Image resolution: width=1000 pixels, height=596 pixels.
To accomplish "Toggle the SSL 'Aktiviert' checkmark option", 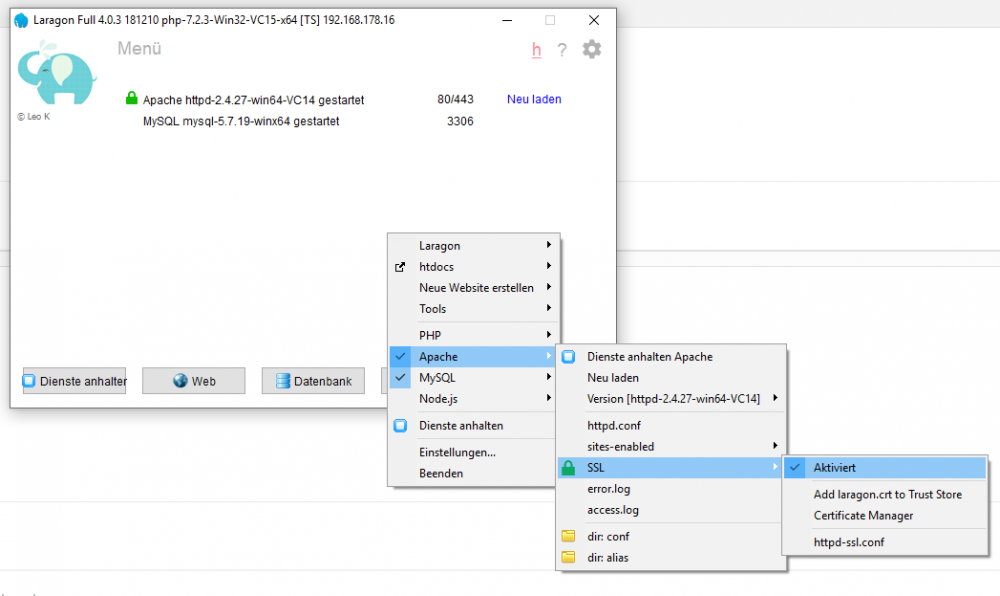I will click(x=834, y=468).
